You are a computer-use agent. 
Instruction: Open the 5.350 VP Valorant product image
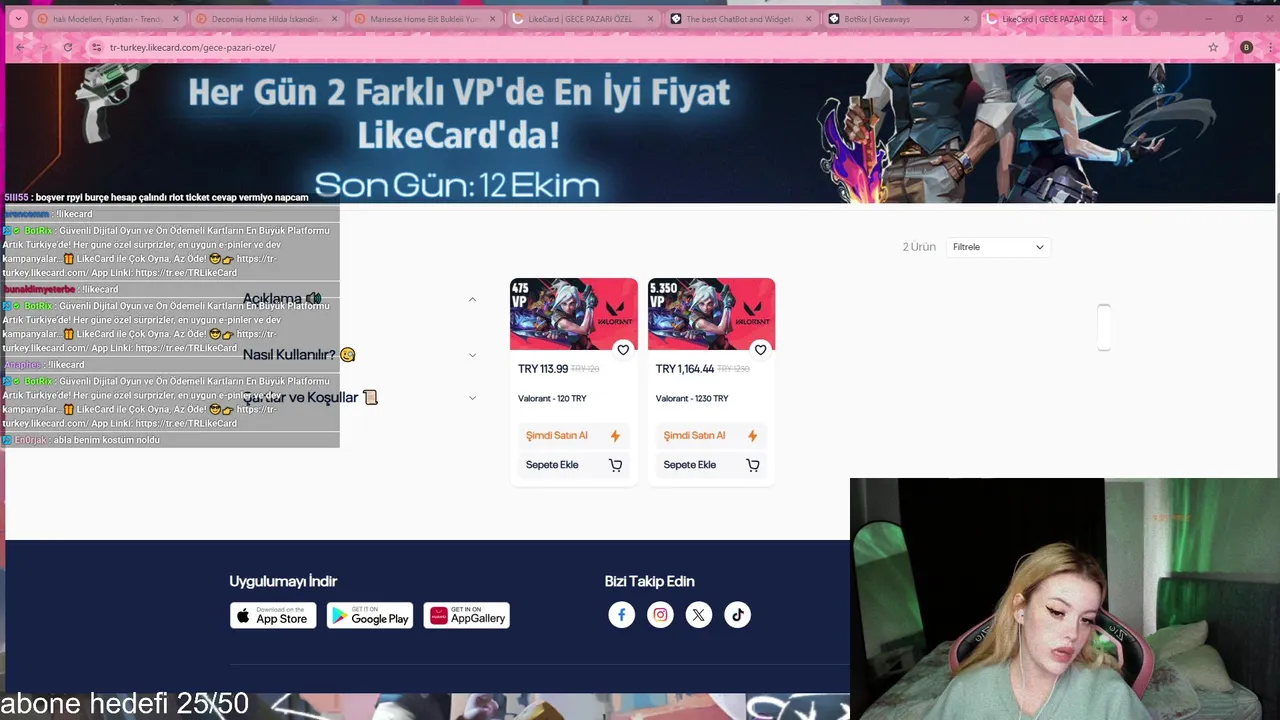(x=711, y=314)
